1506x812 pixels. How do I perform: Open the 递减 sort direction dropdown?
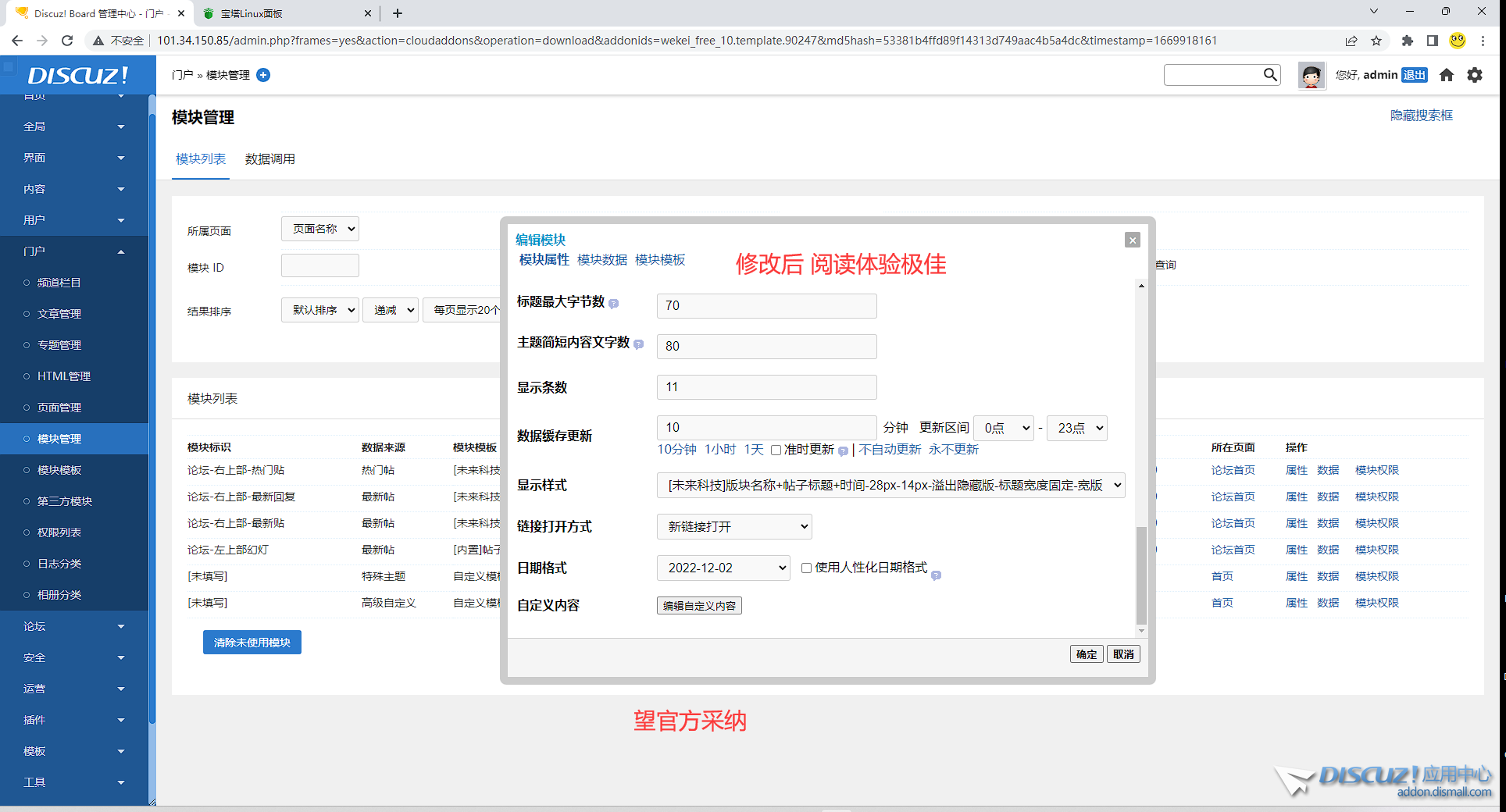click(391, 310)
